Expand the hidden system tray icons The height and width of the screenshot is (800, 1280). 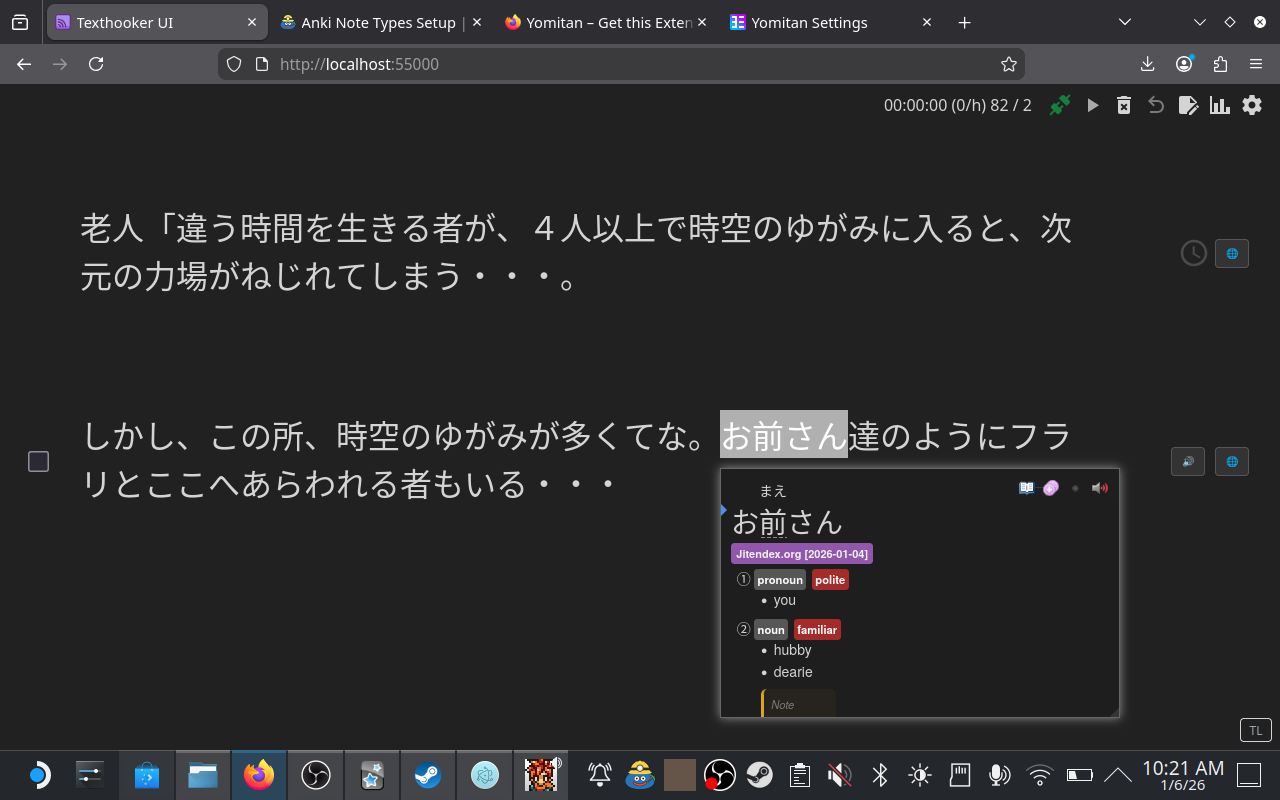click(x=1118, y=775)
